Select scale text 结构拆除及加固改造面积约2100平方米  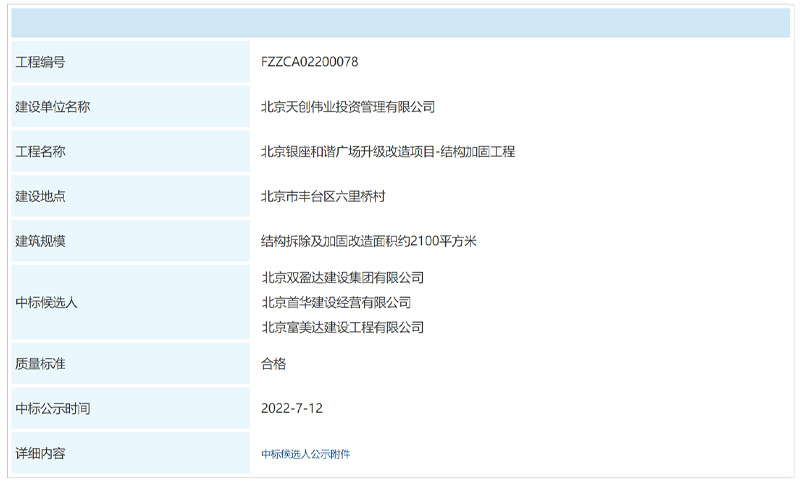pos(368,241)
